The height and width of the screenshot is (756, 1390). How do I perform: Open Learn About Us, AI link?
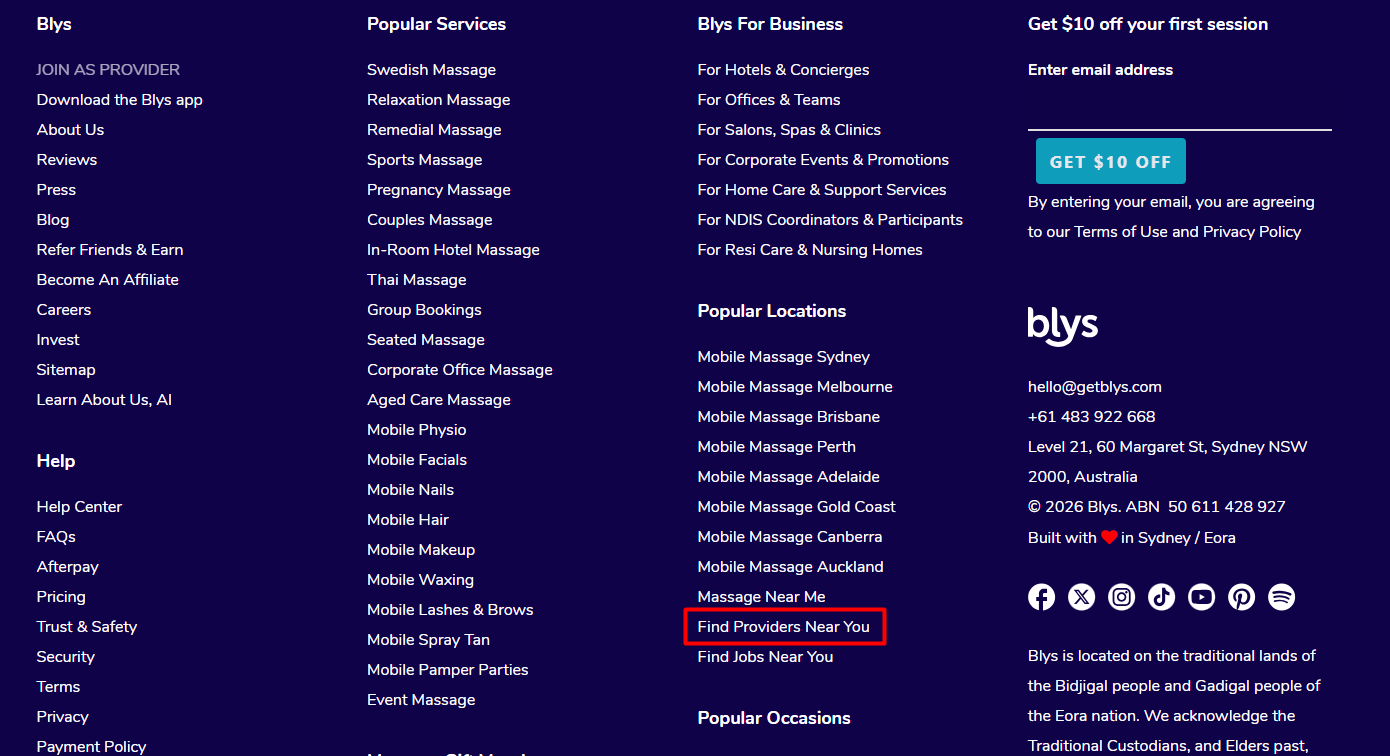(x=104, y=400)
